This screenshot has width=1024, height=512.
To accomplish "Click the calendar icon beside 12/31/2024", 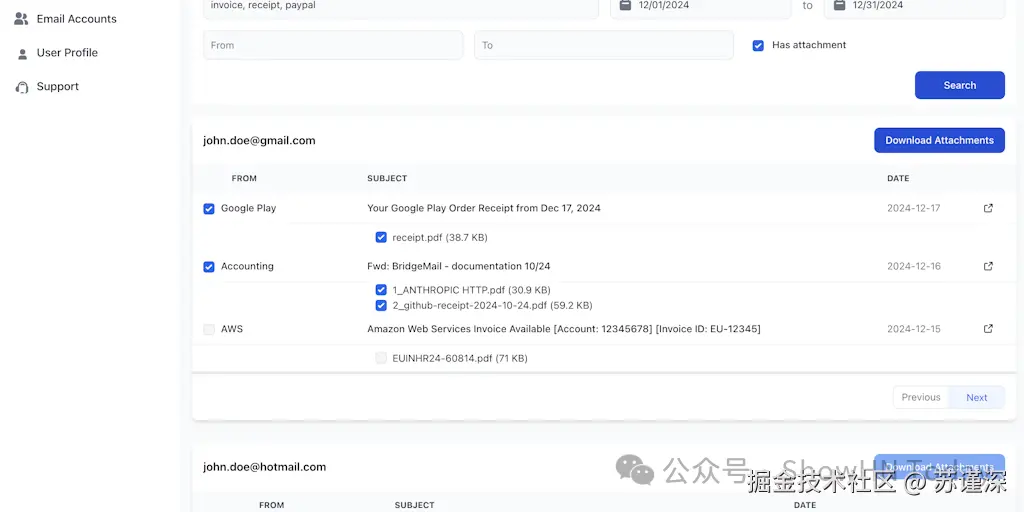I will point(839,5).
